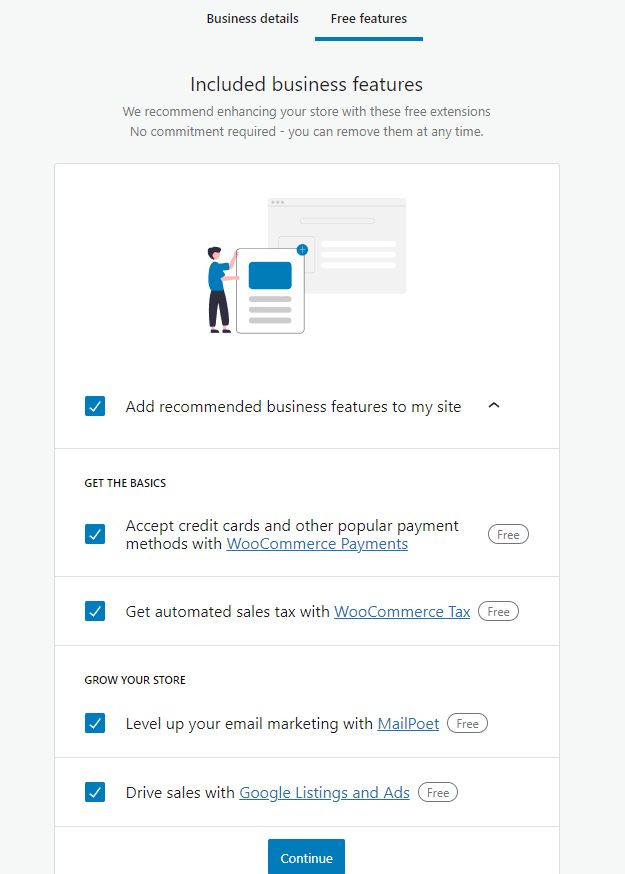Screen dimensions: 625x874
Task: Click the Free badge beside MailPoet
Action: pos(467,723)
